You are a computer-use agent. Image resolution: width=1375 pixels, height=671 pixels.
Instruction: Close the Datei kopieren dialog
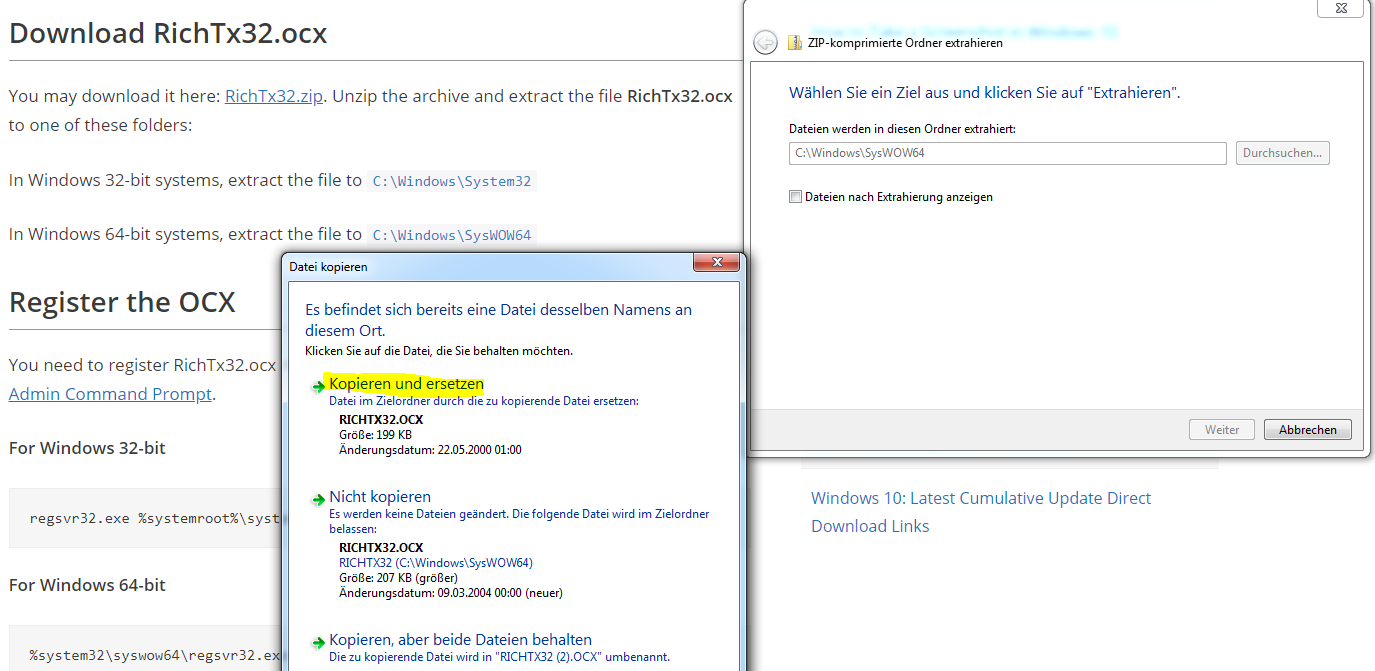click(x=718, y=263)
